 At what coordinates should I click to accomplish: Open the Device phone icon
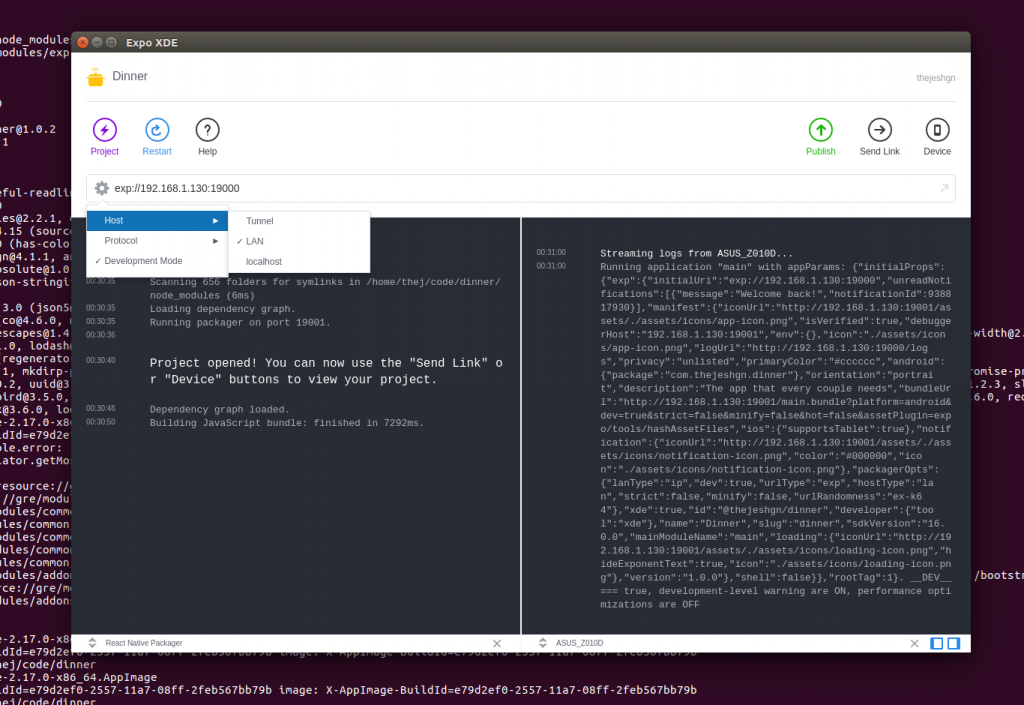point(936,130)
